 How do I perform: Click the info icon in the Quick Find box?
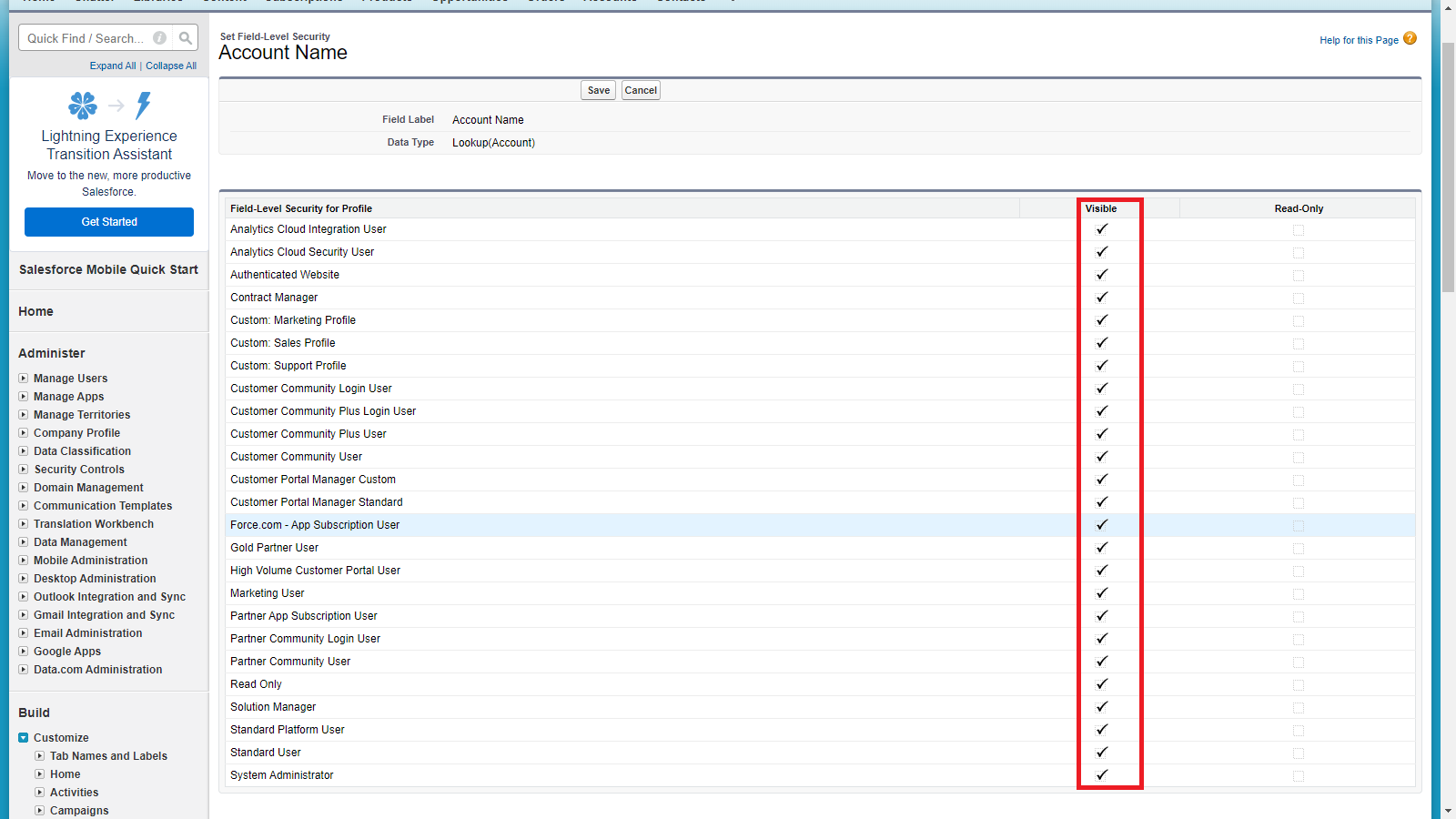point(160,38)
